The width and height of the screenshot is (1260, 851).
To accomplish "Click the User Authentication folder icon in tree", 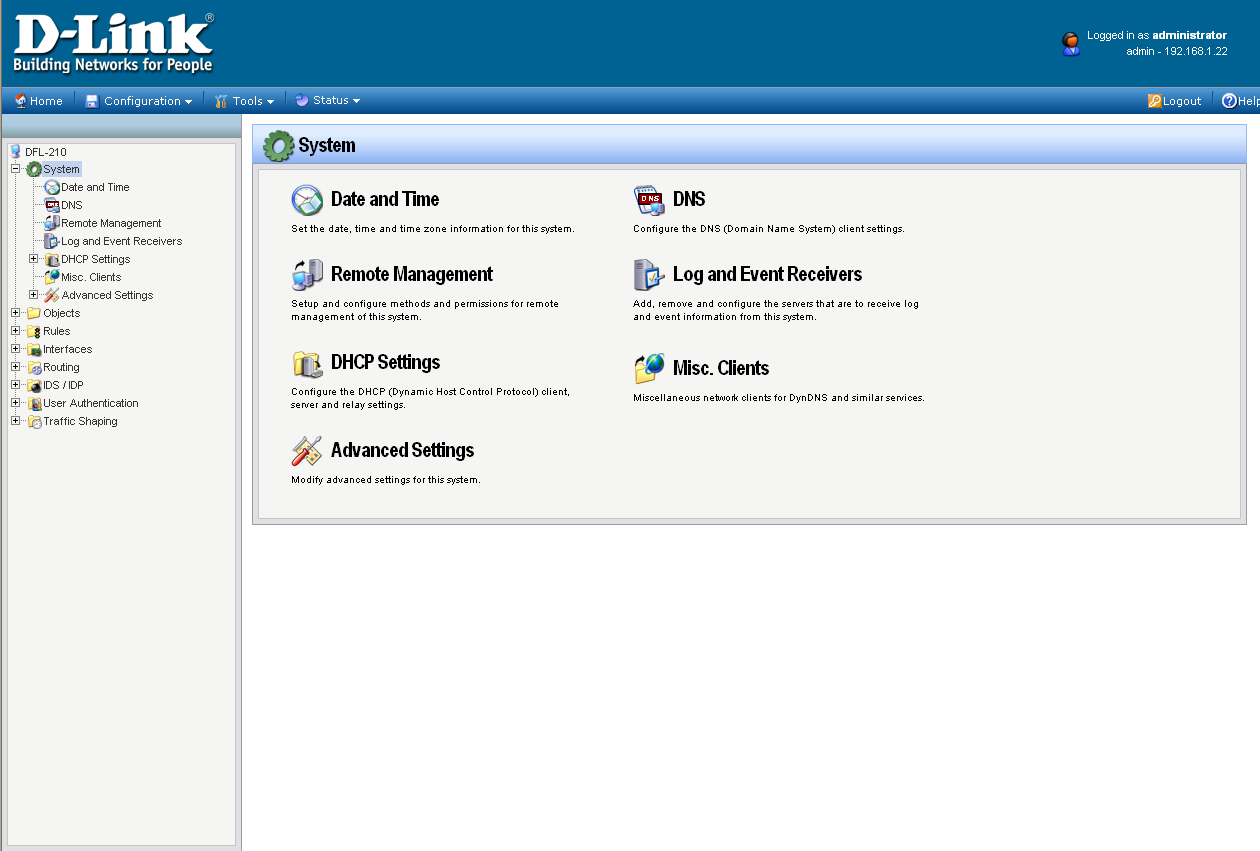I will (x=34, y=403).
